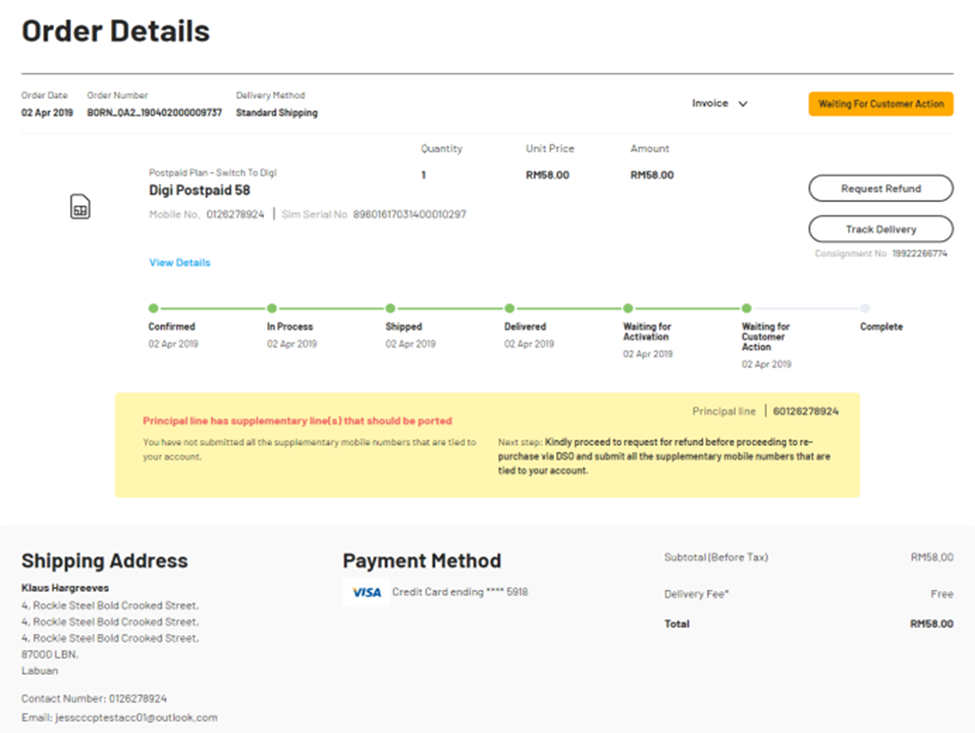The width and height of the screenshot is (975, 733).
Task: Click the Track Delivery button
Action: pos(880,229)
